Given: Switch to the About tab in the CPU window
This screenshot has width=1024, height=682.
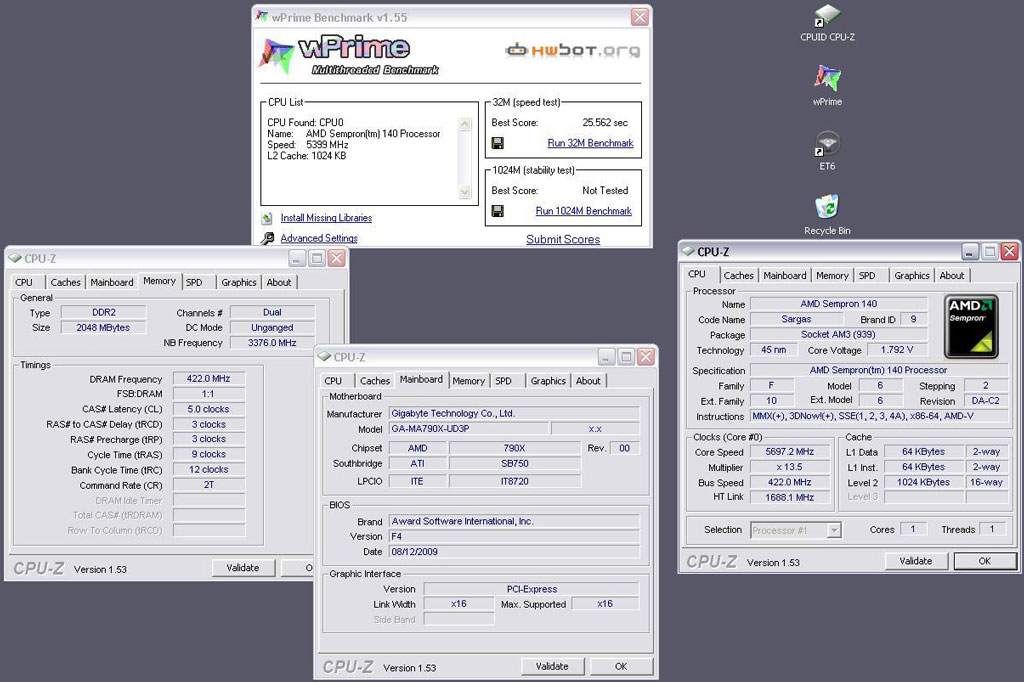Looking at the screenshot, I should tap(952, 276).
